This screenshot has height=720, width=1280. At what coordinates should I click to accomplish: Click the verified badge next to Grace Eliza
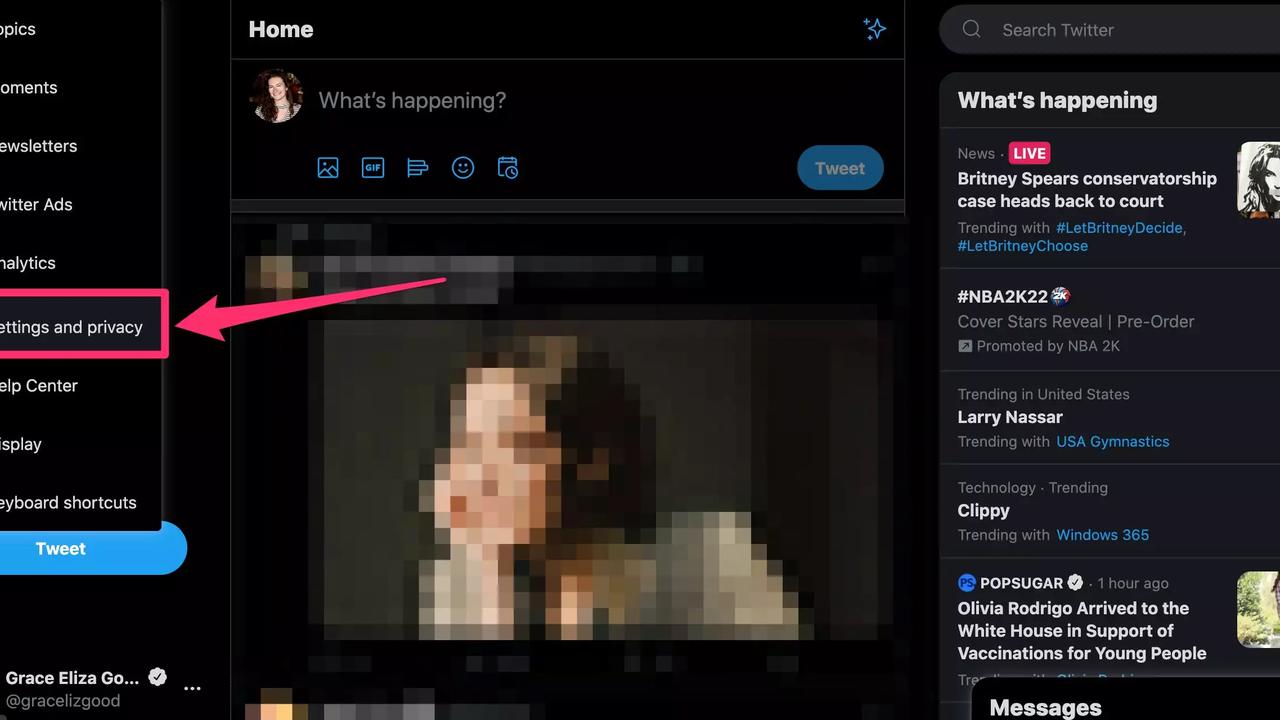pos(157,677)
